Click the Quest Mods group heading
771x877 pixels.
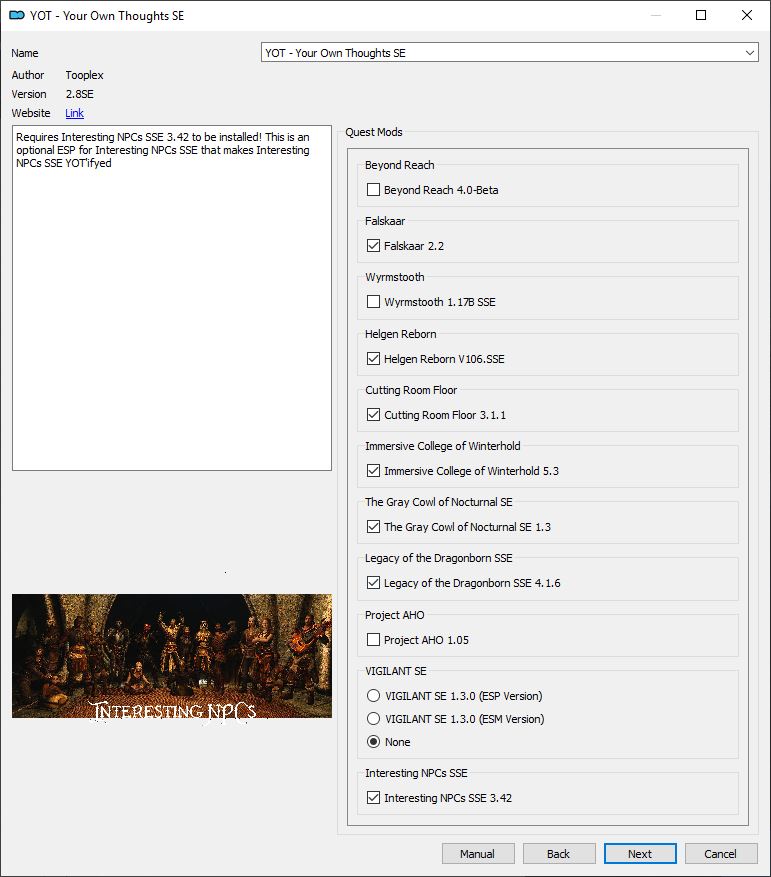tap(374, 132)
